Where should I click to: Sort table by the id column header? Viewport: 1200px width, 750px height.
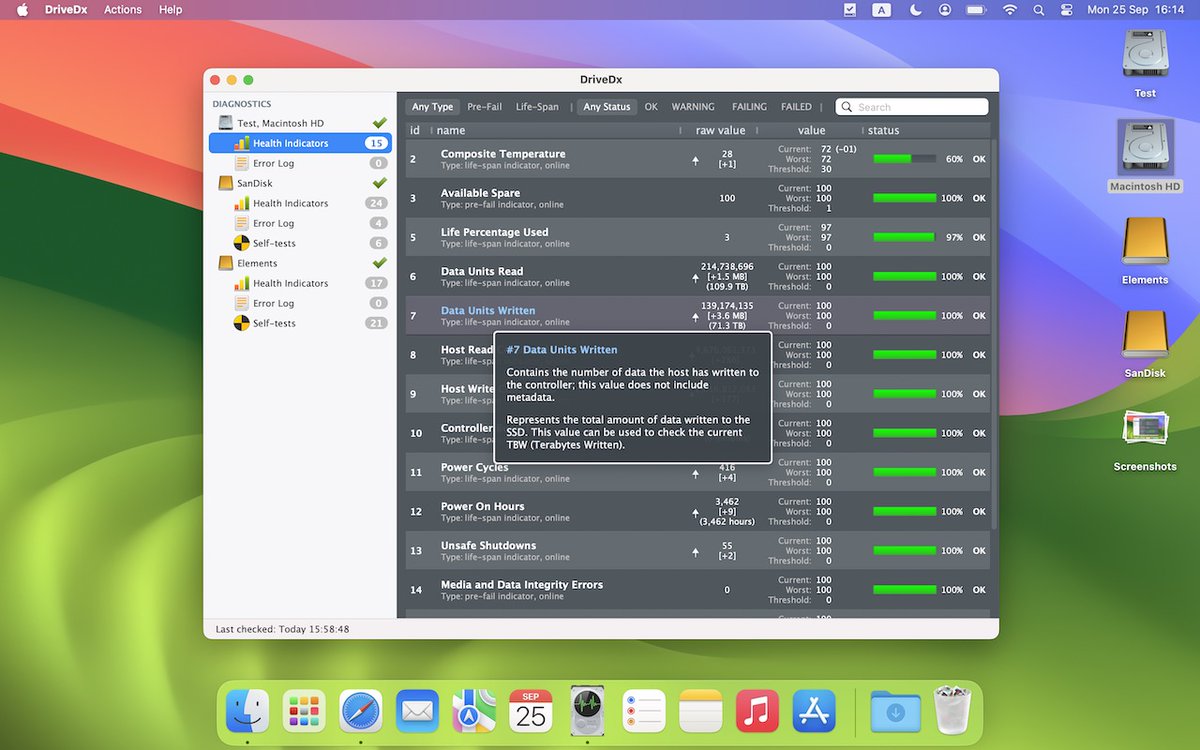pos(415,130)
